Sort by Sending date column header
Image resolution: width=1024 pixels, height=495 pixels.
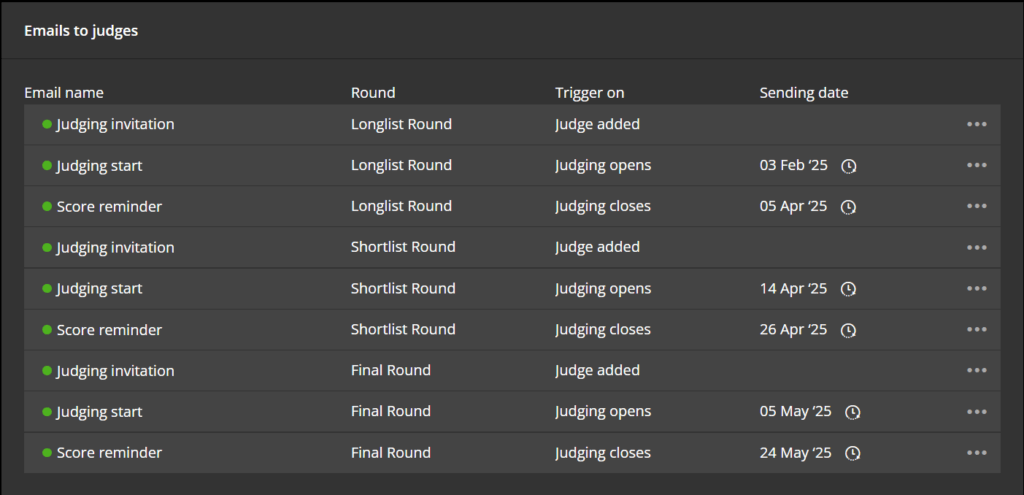click(x=804, y=93)
